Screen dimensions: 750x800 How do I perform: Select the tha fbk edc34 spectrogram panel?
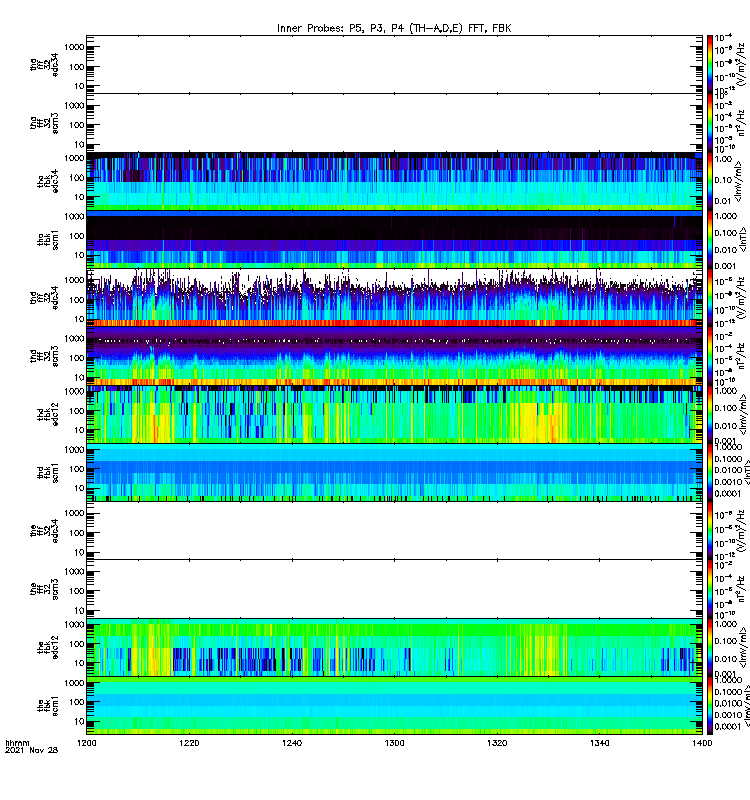click(394, 181)
